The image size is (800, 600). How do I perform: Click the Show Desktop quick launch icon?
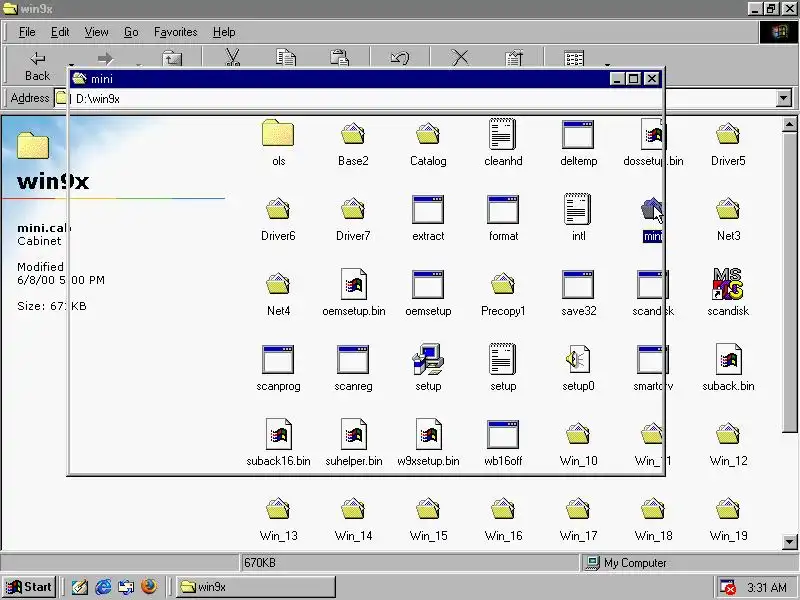tap(80, 587)
